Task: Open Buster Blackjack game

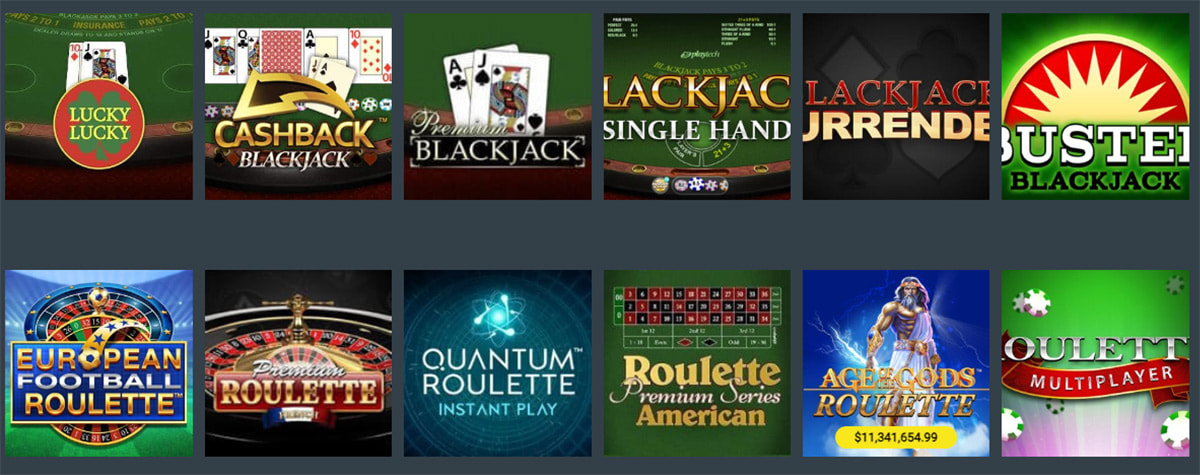Action: coord(1098,106)
